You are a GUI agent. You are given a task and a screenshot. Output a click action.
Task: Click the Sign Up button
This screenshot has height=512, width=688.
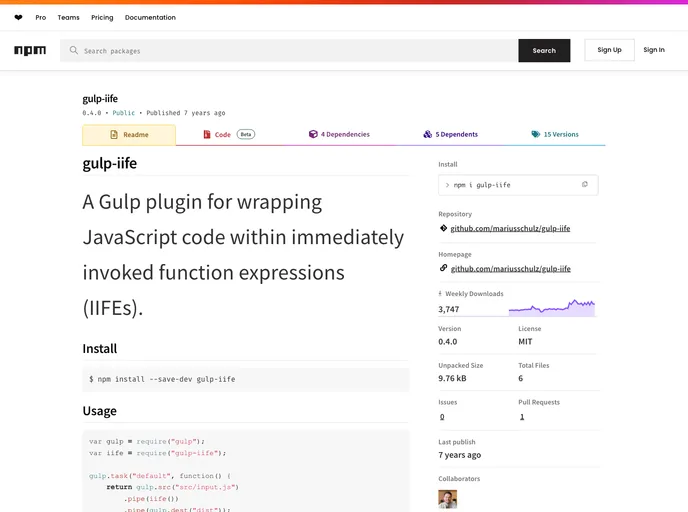click(609, 50)
